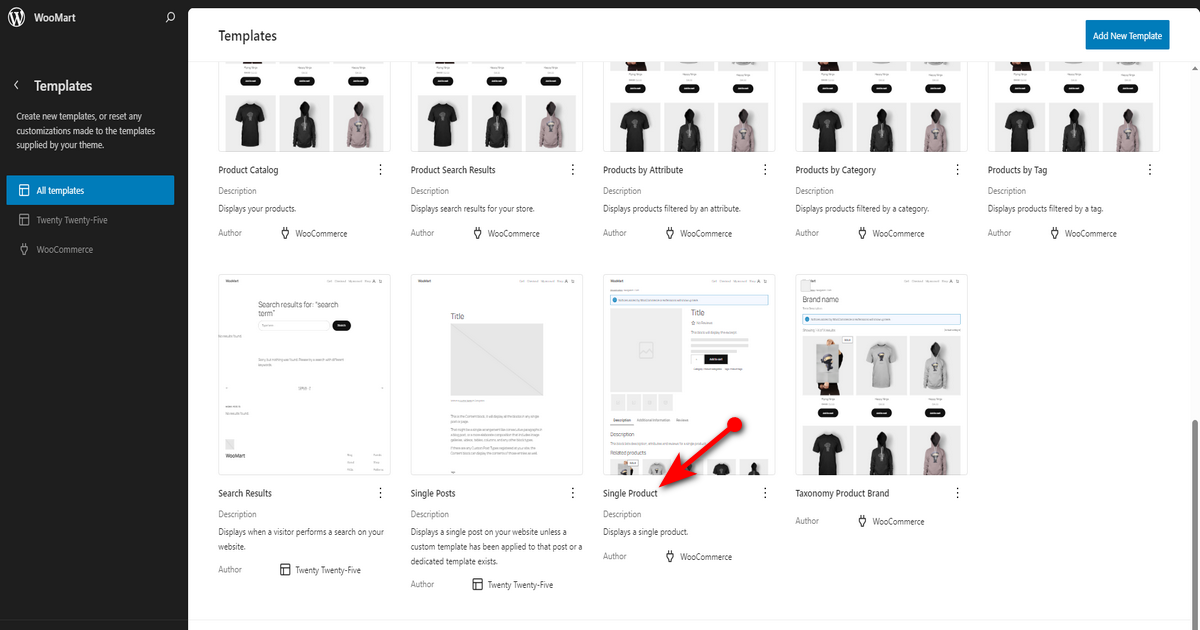Click the plugin icon under Products by Category
This screenshot has height=630, width=1200.
[863, 233]
